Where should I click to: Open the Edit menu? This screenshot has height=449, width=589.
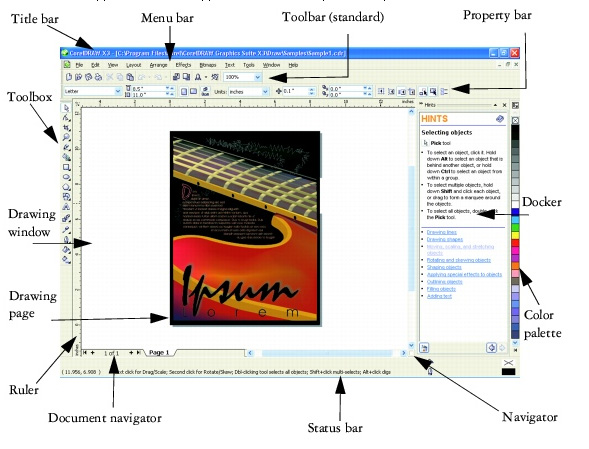click(95, 65)
